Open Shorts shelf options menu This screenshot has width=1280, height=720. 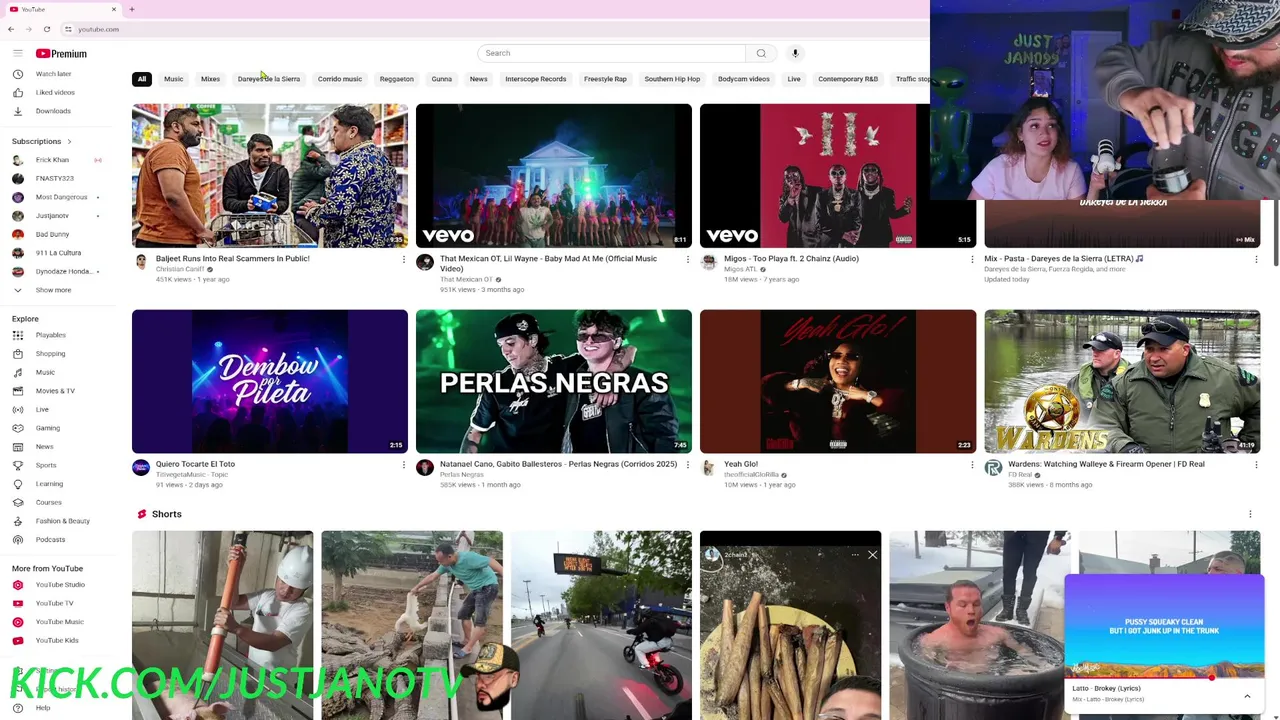[1249, 514]
